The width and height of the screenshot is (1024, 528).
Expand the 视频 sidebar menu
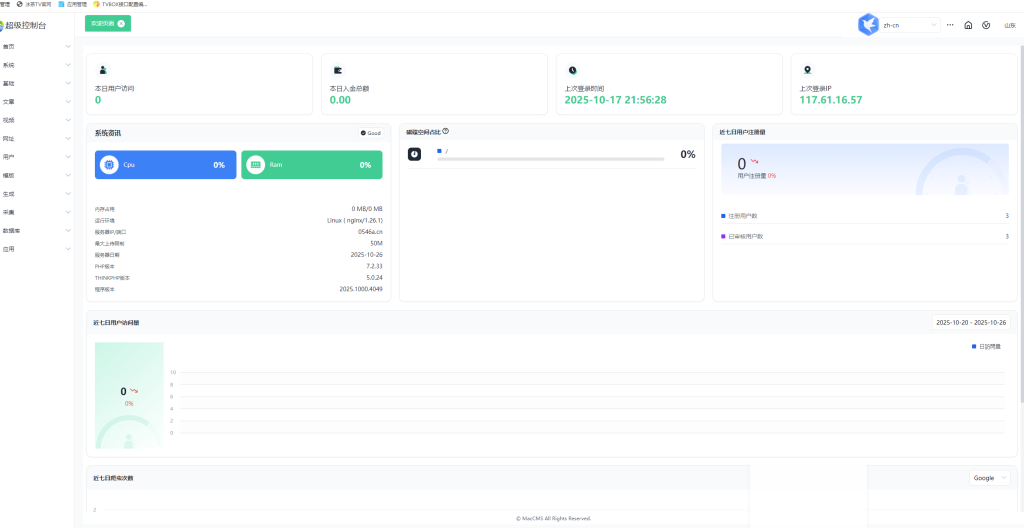point(36,120)
